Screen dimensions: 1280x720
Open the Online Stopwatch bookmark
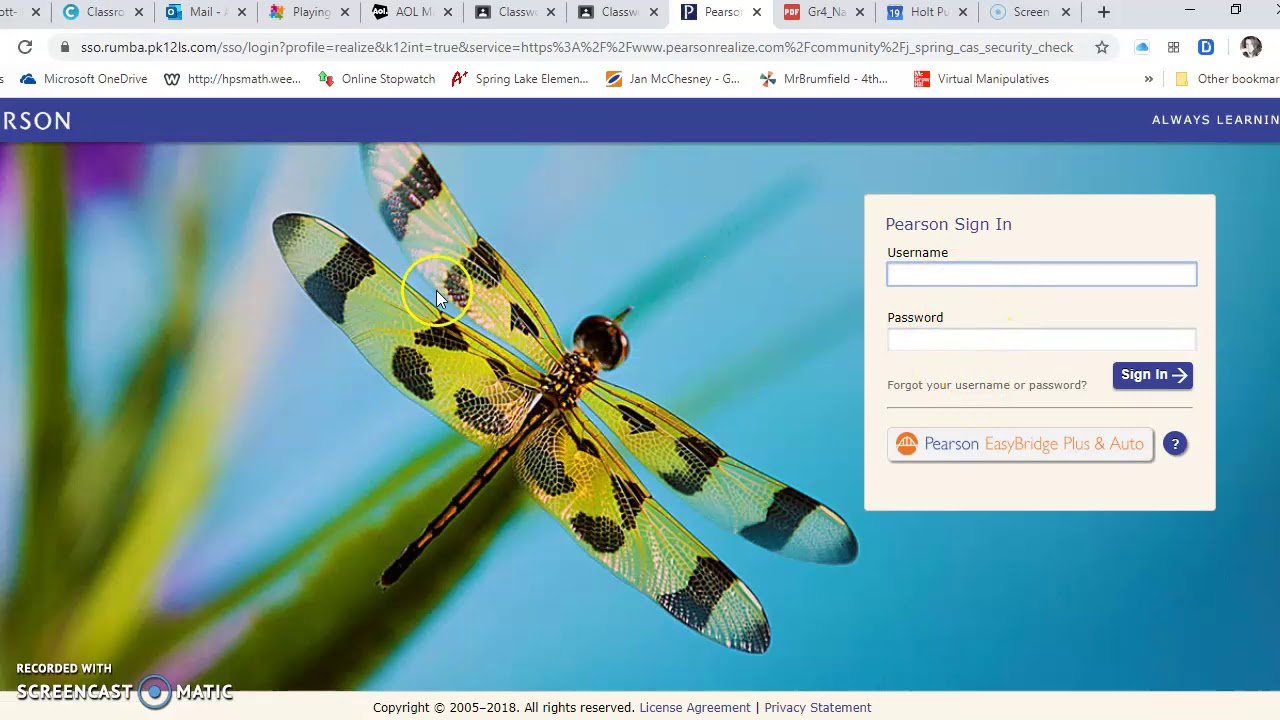tap(376, 79)
